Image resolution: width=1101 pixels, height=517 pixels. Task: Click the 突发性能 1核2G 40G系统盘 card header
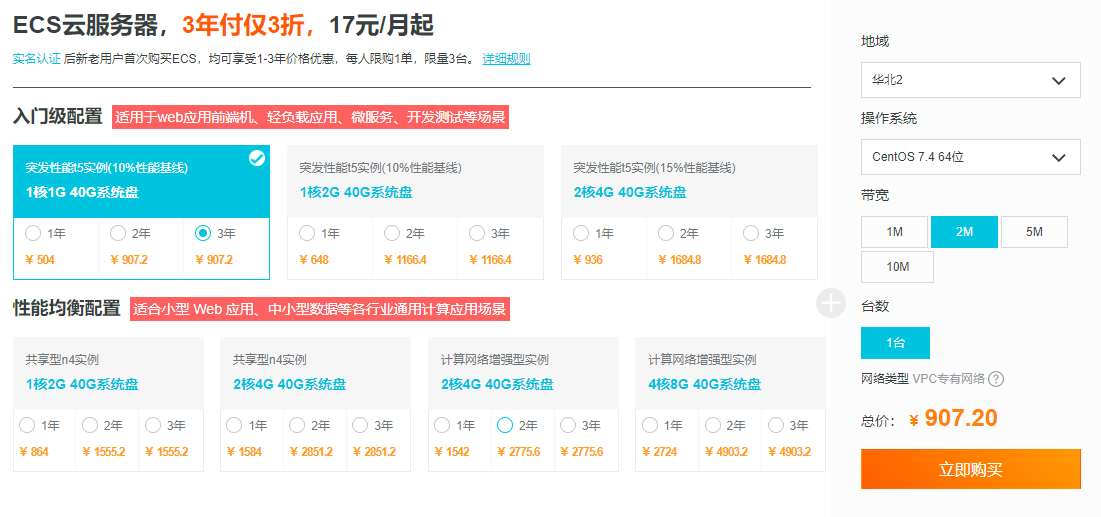point(416,182)
